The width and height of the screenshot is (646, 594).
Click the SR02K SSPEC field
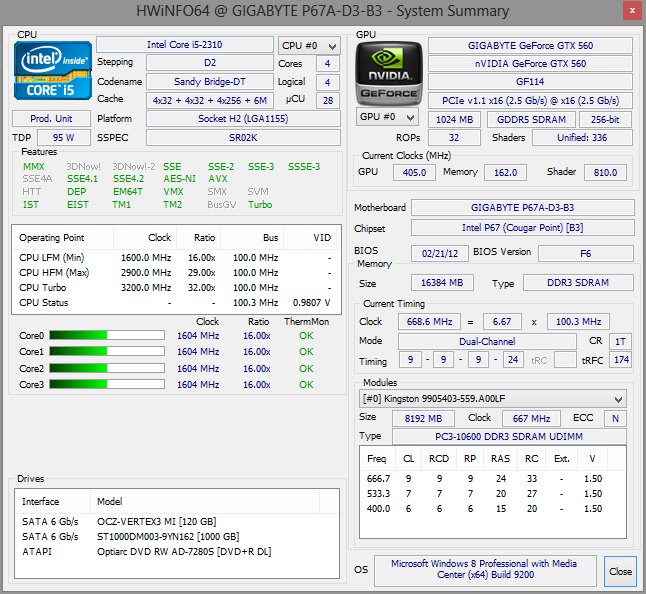[x=243, y=138]
